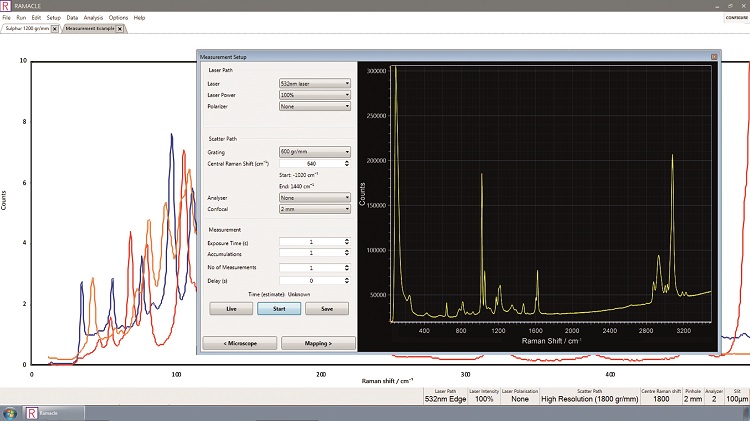This screenshot has width=750, height=421.
Task: Go back to the Microscope page
Action: [240, 343]
